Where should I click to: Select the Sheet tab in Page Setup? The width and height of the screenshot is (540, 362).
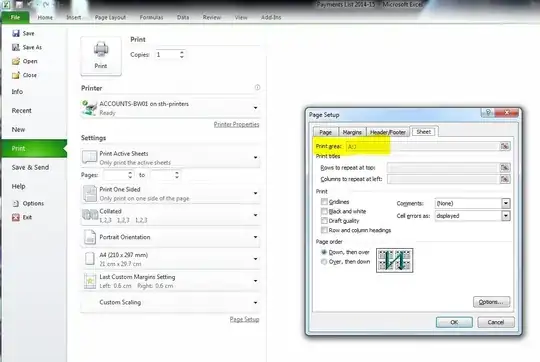424,132
